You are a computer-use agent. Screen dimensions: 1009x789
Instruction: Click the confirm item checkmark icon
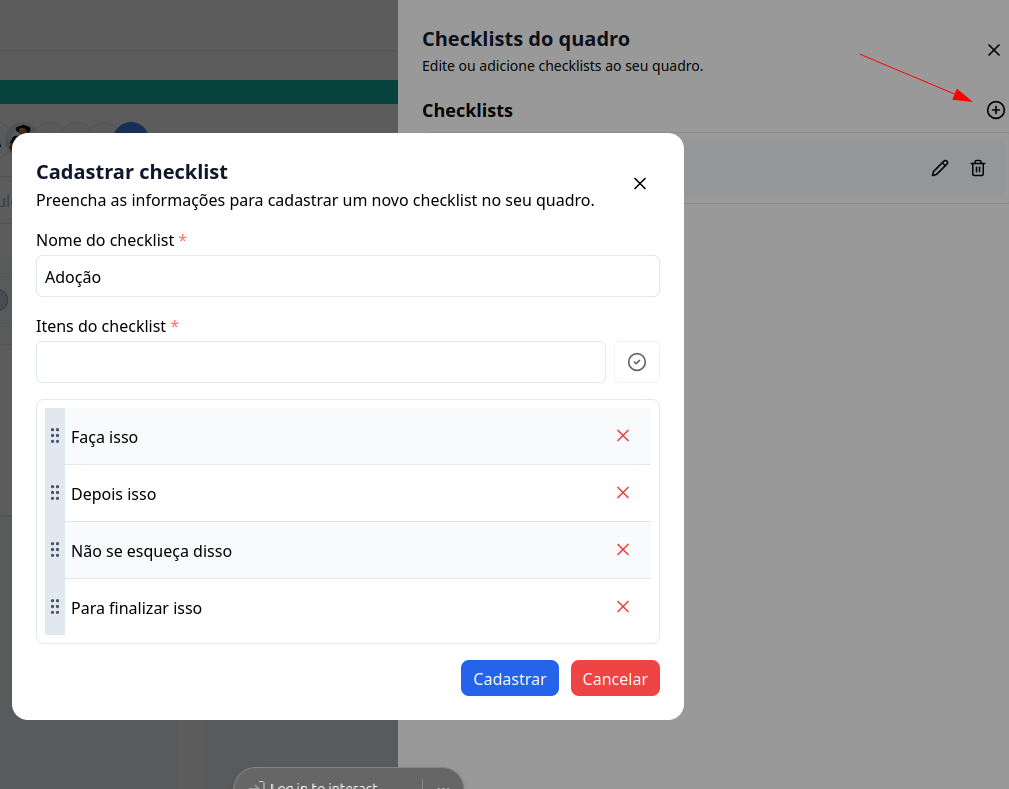pos(637,362)
